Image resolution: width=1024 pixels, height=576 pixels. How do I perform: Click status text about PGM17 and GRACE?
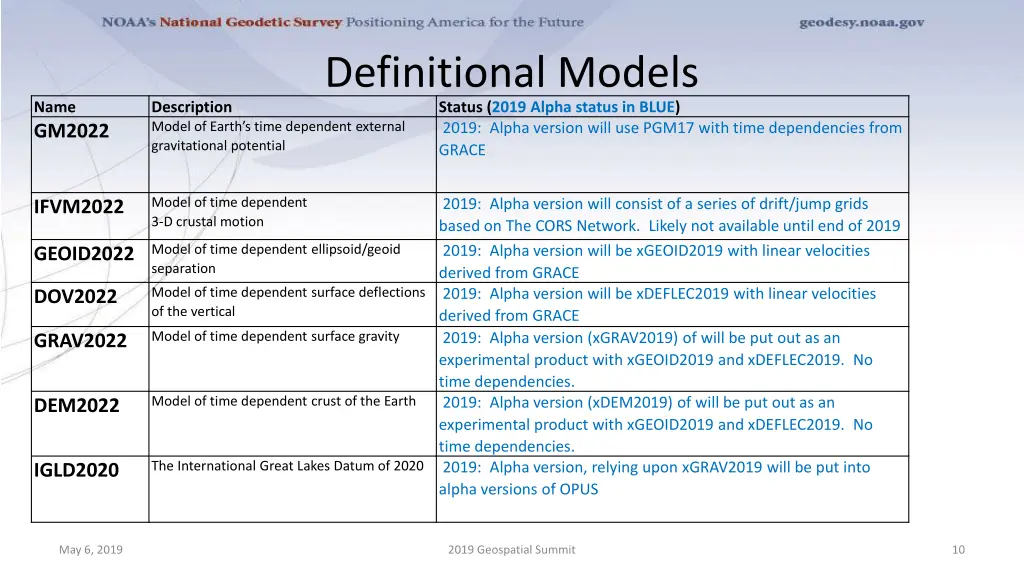670,138
